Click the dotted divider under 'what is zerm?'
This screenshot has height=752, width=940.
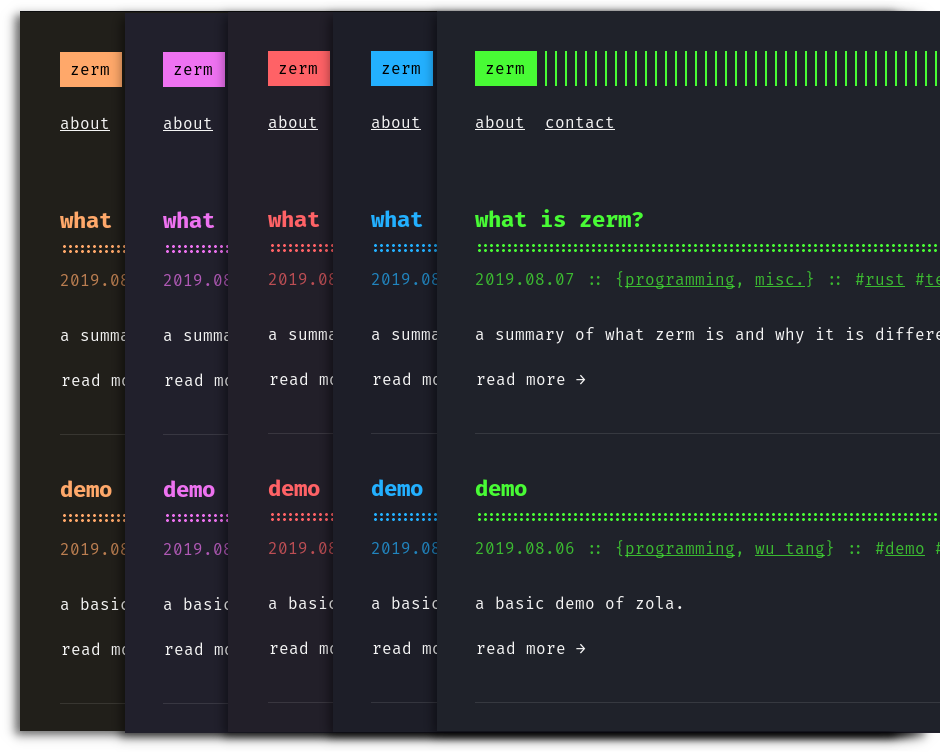point(700,247)
